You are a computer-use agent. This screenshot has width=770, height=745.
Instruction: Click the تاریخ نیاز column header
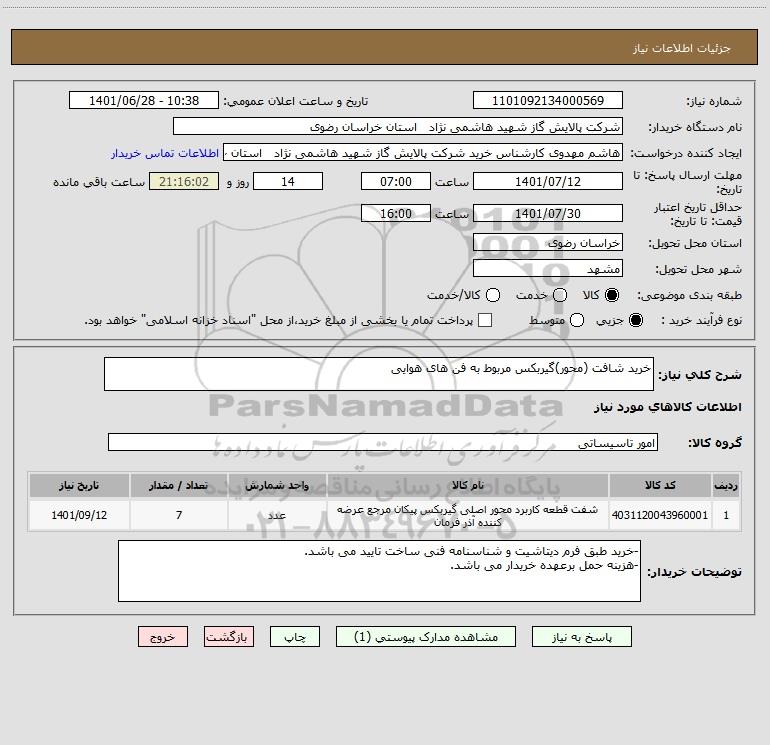[79, 485]
